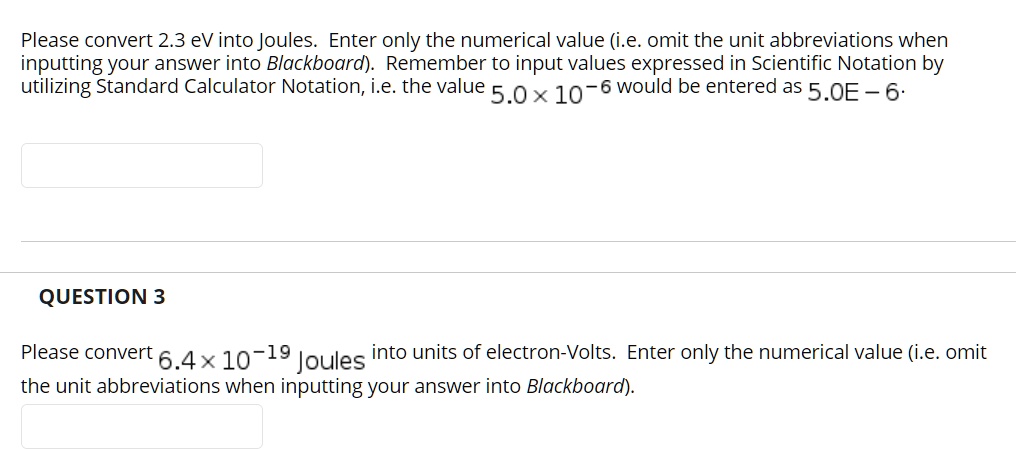Focus the Question 3 answer input field

click(x=141, y=426)
